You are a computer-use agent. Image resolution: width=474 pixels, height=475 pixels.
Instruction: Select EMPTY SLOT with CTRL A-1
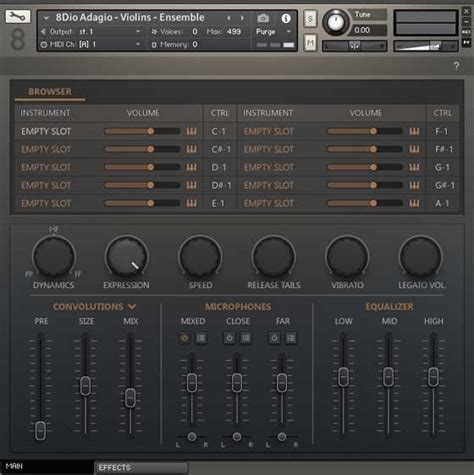(x=269, y=203)
